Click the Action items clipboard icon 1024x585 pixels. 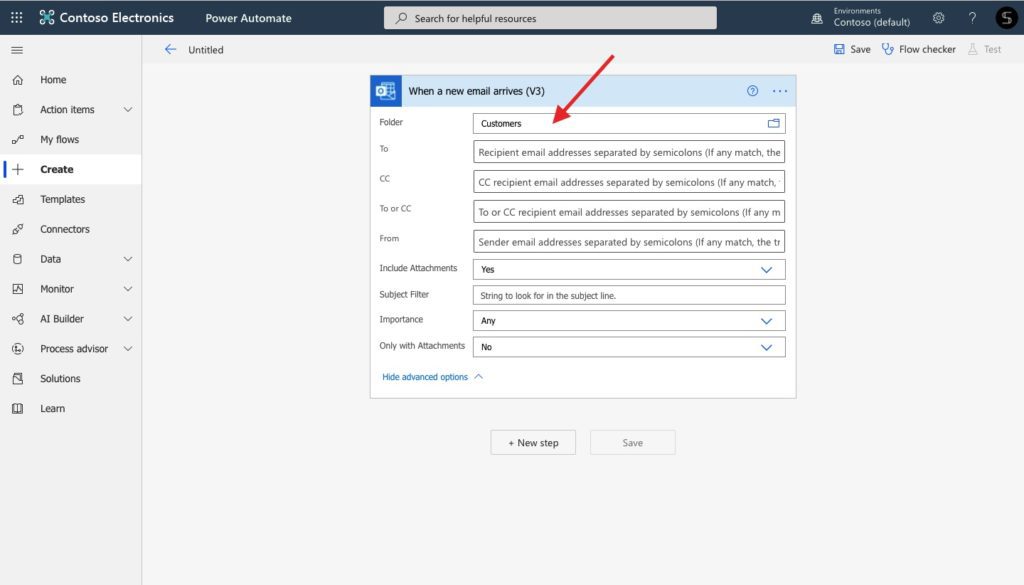pyautogui.click(x=18, y=110)
